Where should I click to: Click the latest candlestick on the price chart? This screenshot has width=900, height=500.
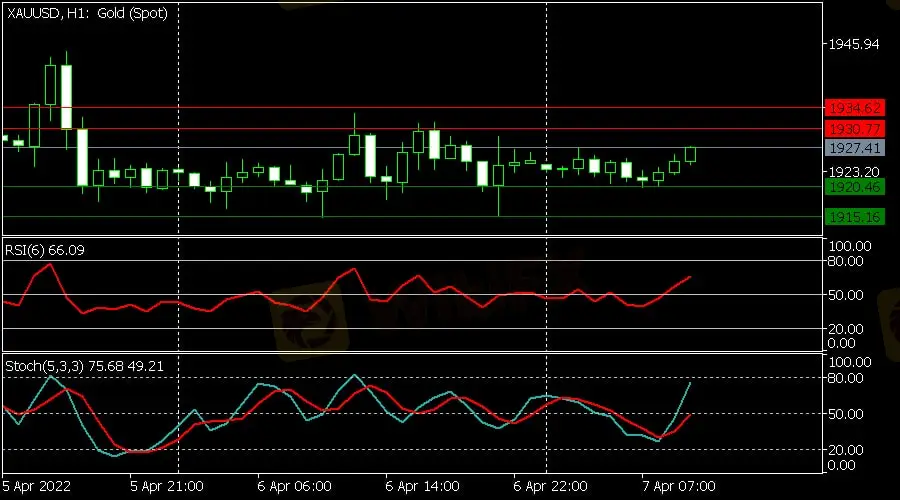click(690, 154)
